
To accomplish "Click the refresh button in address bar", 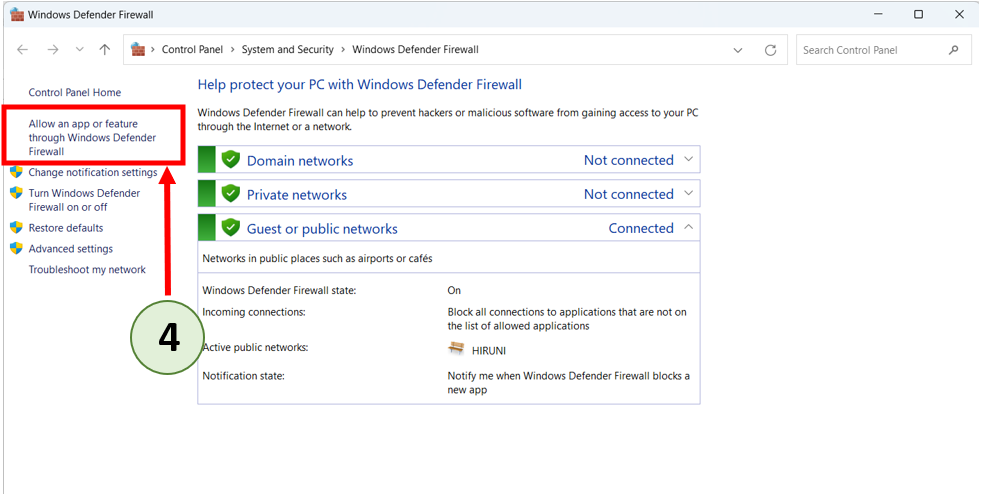I will 770,50.
